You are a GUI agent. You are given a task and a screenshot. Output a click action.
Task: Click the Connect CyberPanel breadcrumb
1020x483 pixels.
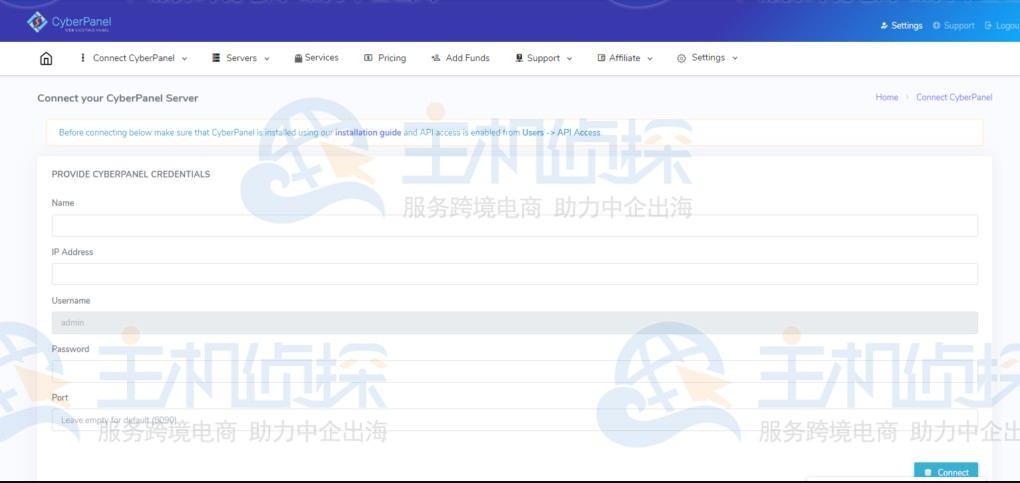(954, 98)
